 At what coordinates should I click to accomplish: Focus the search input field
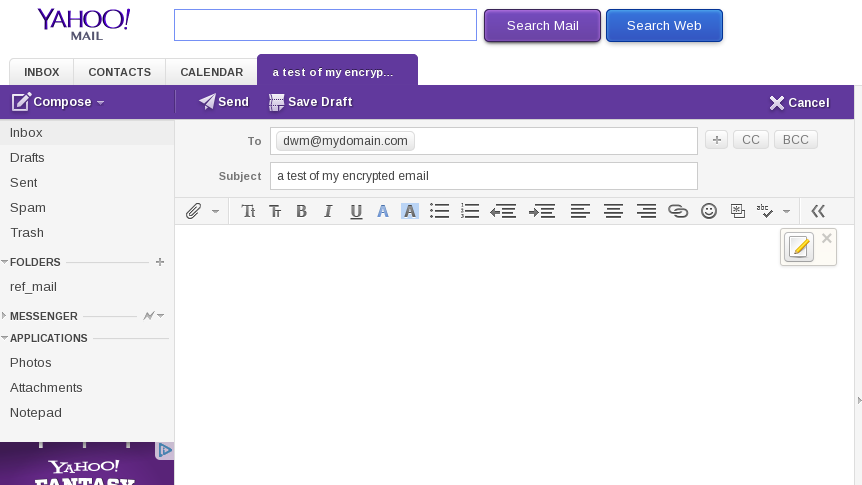(x=325, y=25)
